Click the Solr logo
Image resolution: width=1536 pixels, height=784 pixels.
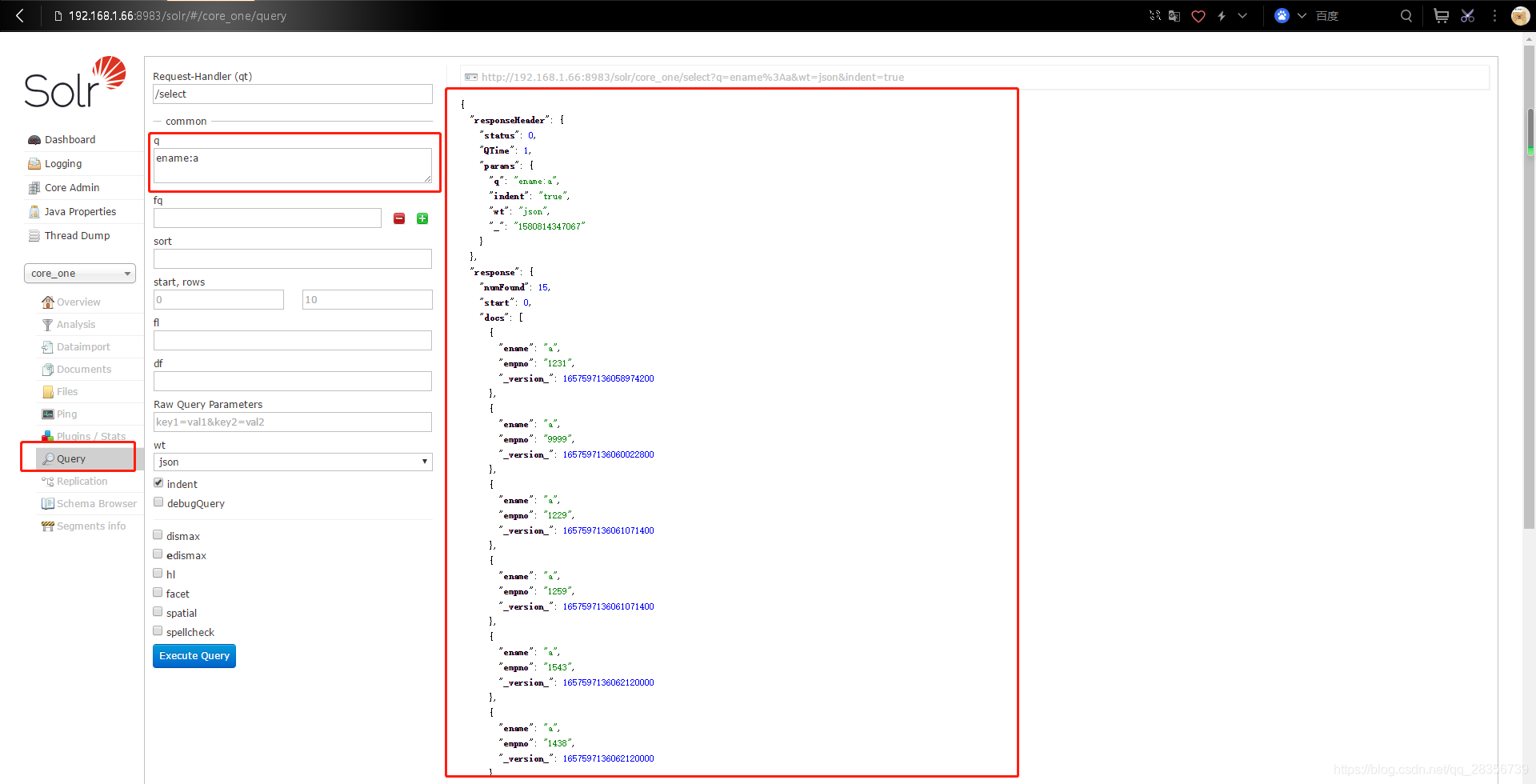pos(75,82)
